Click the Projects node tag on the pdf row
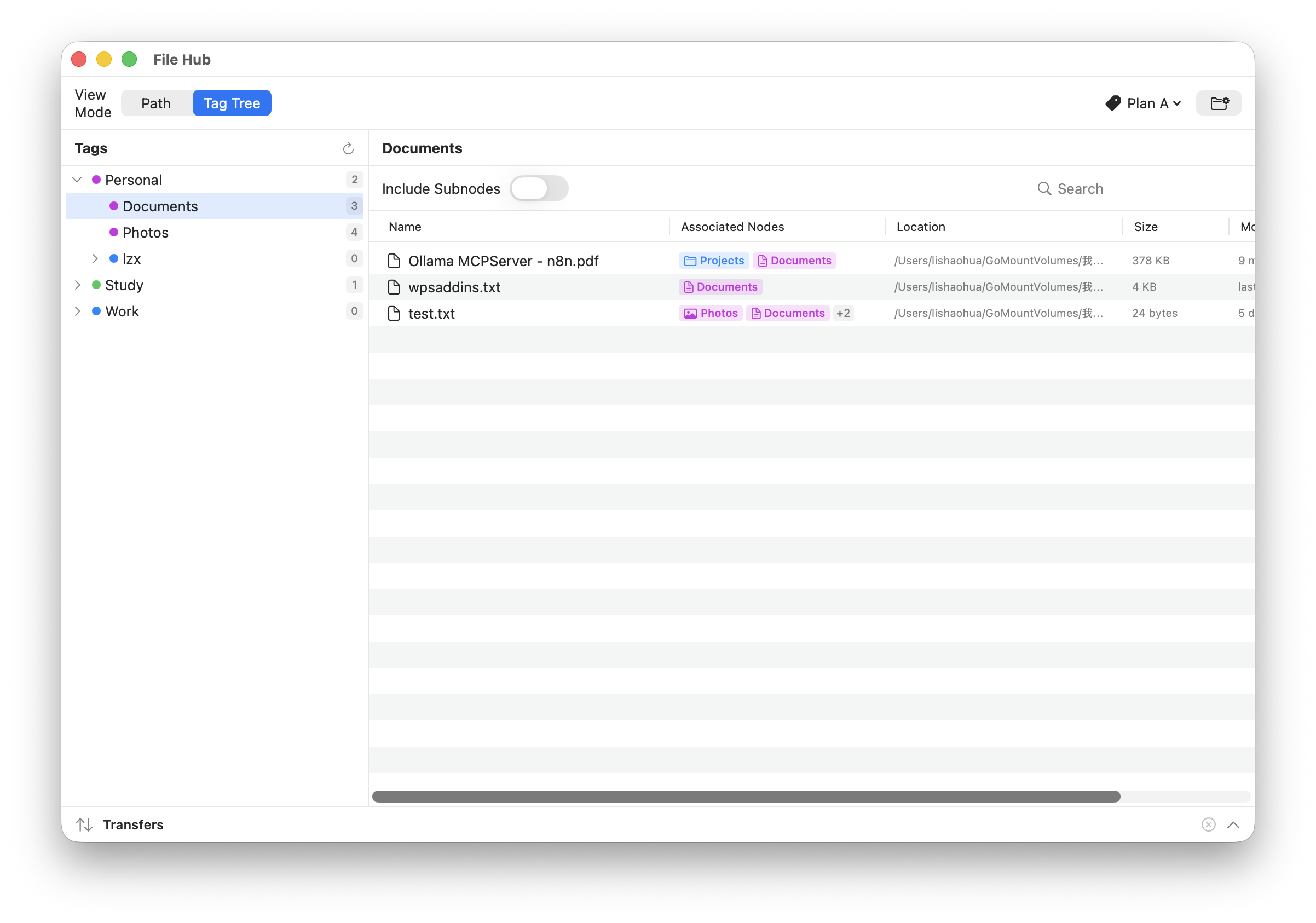This screenshot has width=1316, height=923. tap(714, 261)
